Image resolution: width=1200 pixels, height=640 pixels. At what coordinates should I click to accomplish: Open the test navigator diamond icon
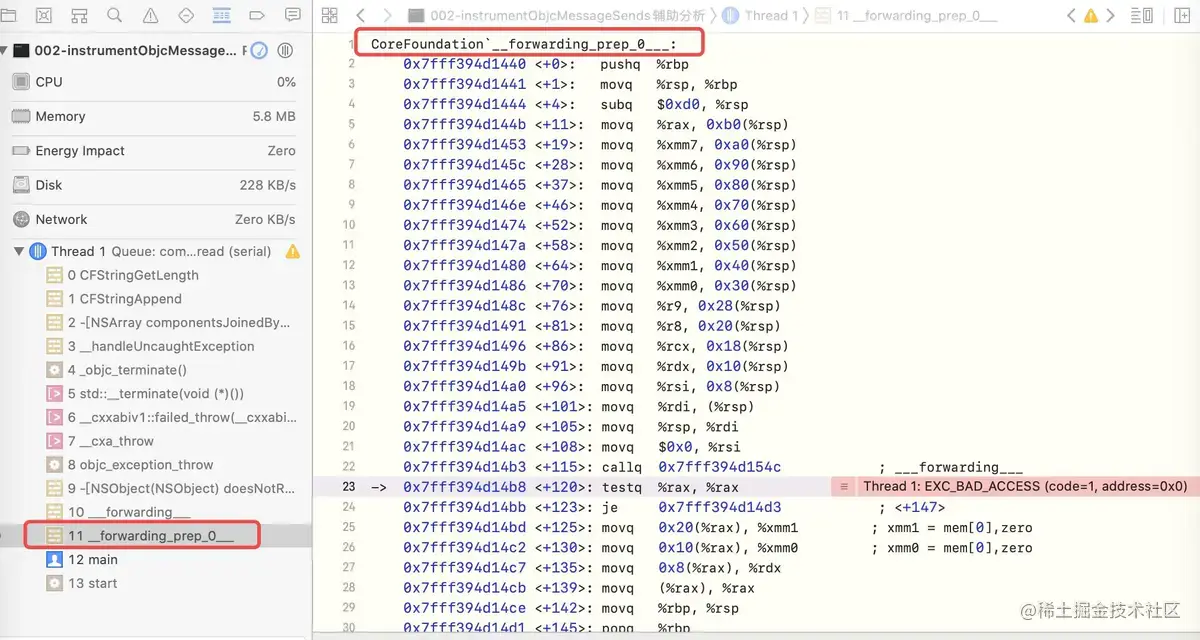pyautogui.click(x=186, y=15)
